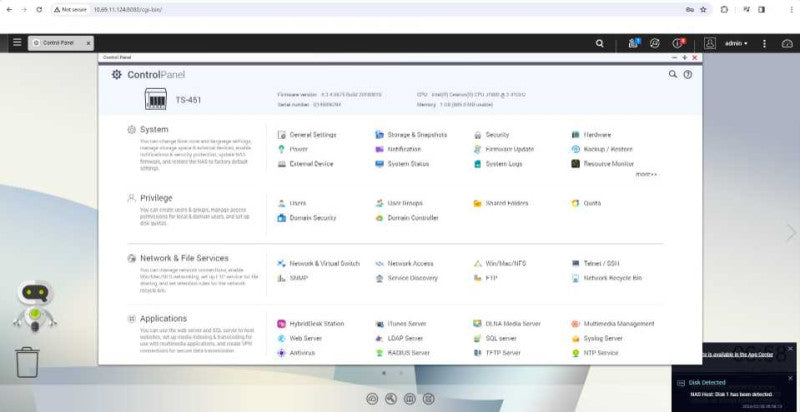Image resolution: width=800 pixels, height=412 pixels.
Task: Open Backup / Restore
Action: click(x=602, y=149)
